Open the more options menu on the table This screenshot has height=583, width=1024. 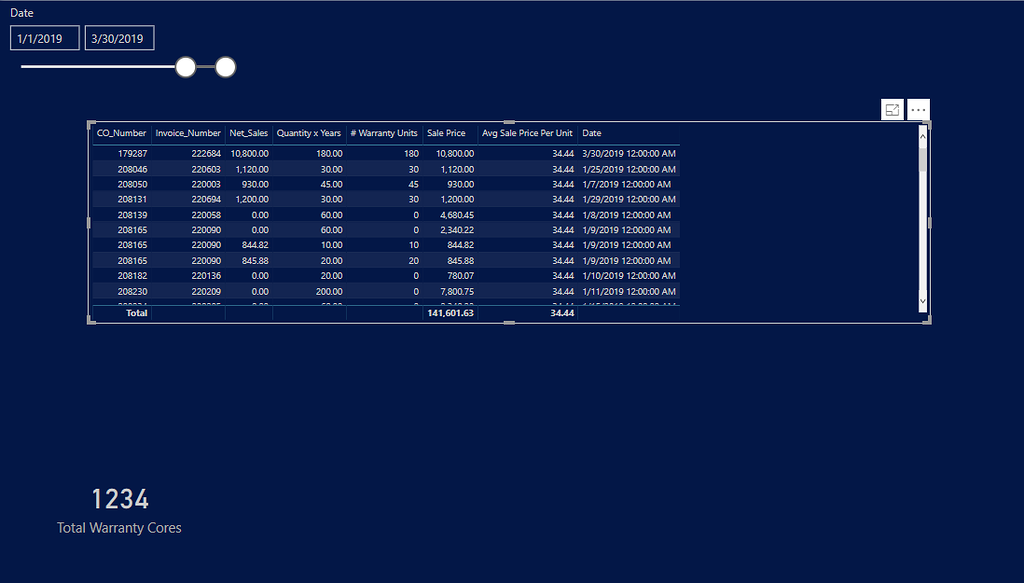[918, 109]
